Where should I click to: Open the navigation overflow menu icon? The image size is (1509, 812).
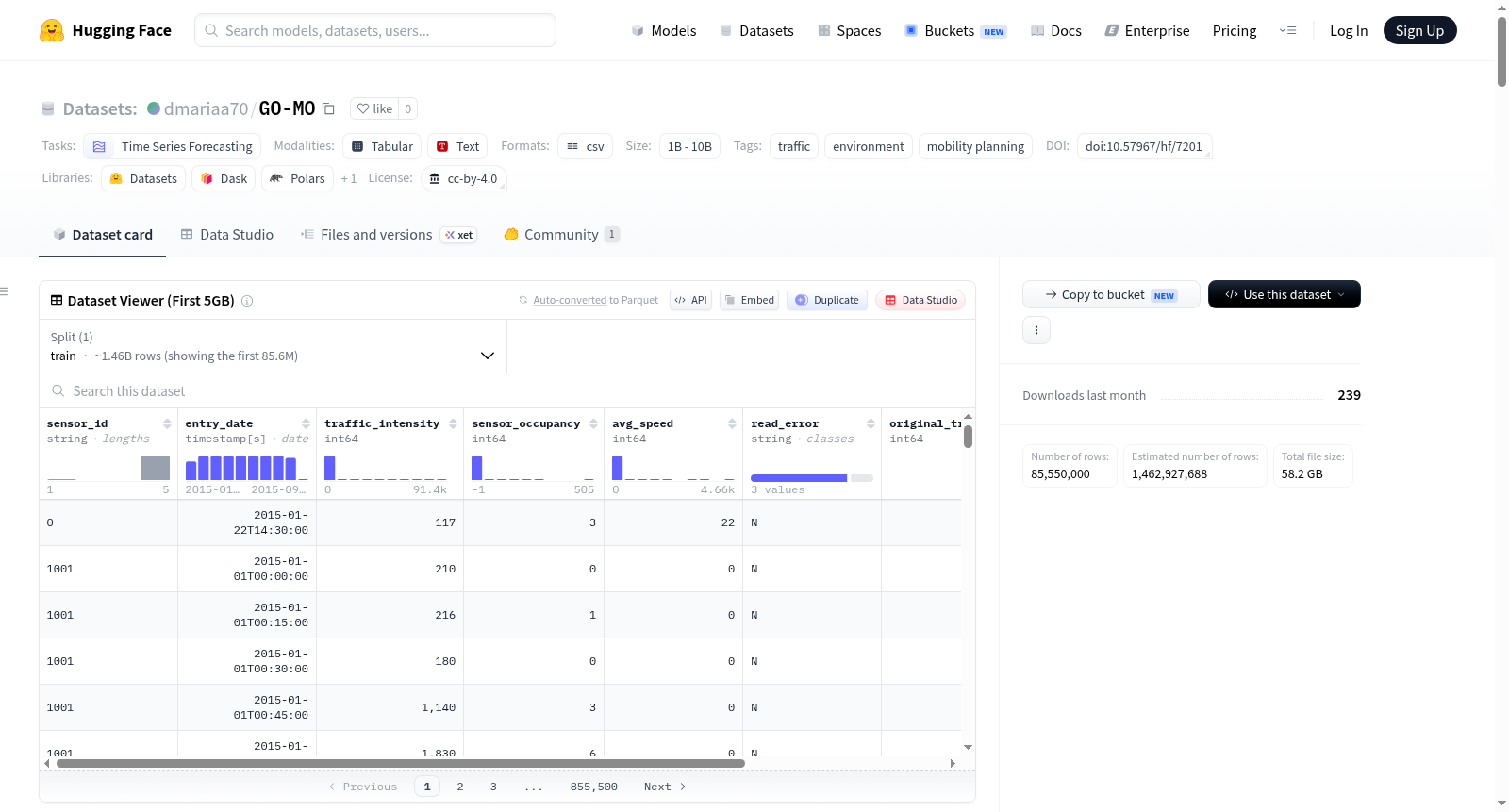1287,30
